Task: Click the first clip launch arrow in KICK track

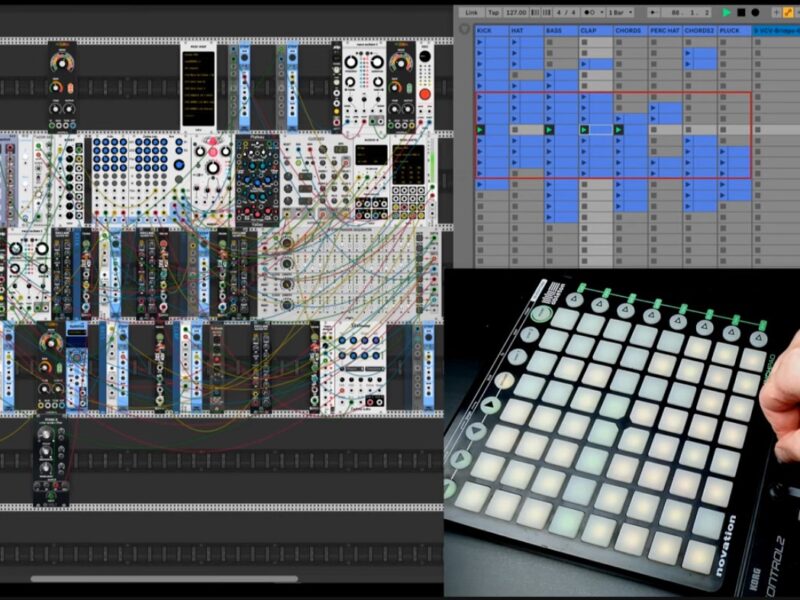Action: (480, 42)
